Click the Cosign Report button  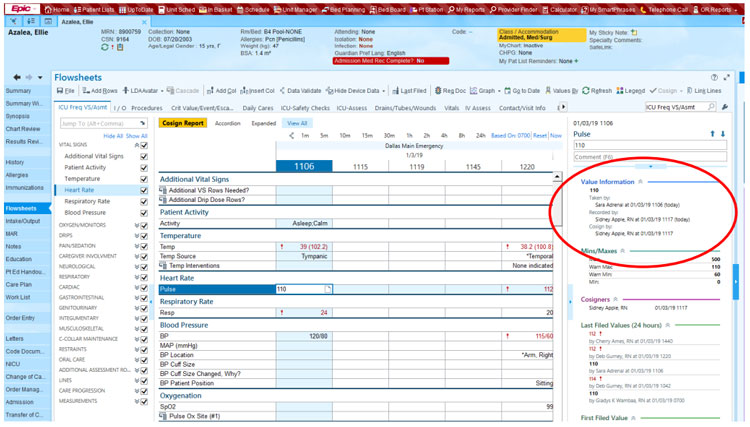pyautogui.click(x=183, y=123)
